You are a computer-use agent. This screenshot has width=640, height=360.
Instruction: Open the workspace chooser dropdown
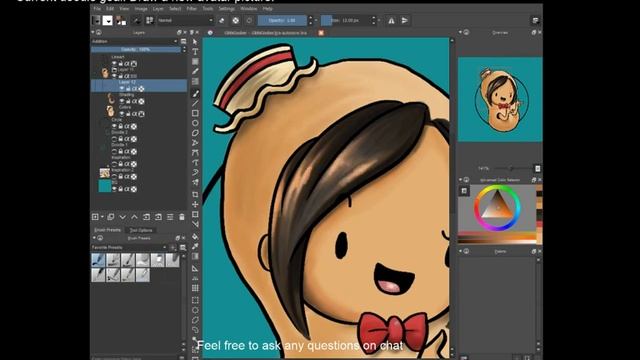(x=536, y=20)
